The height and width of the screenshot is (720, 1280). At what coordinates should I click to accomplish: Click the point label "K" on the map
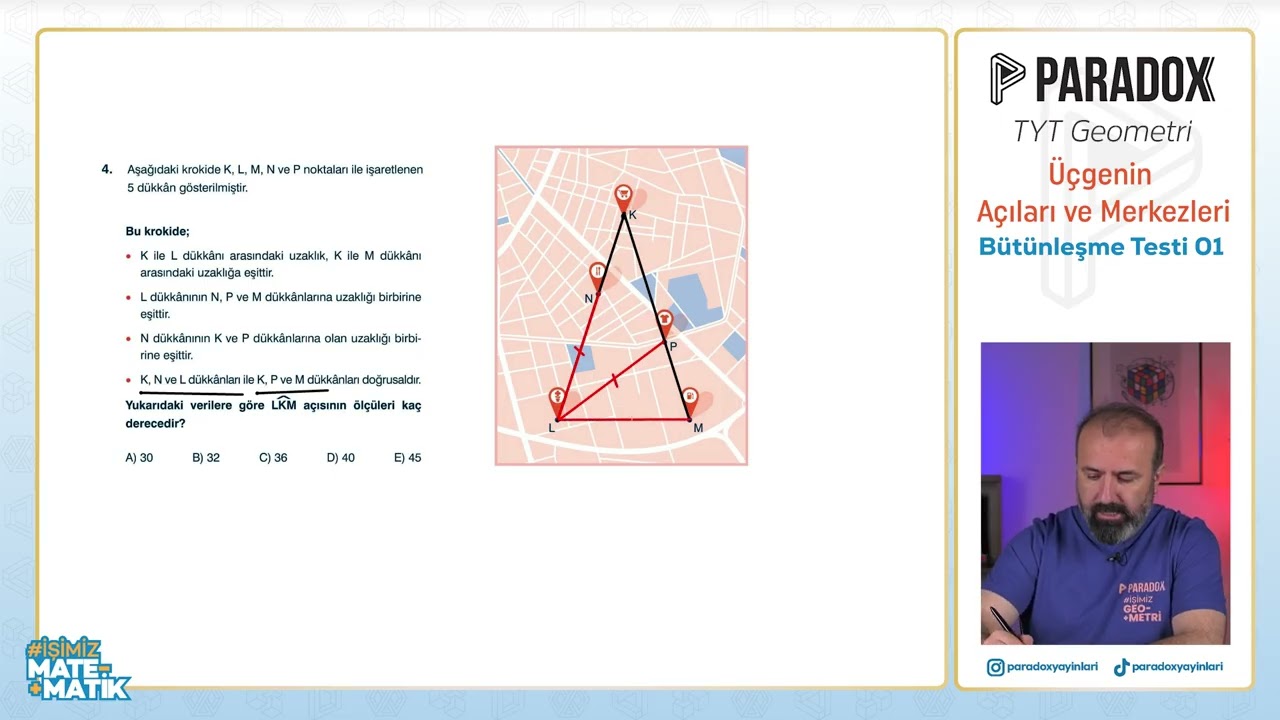point(633,215)
